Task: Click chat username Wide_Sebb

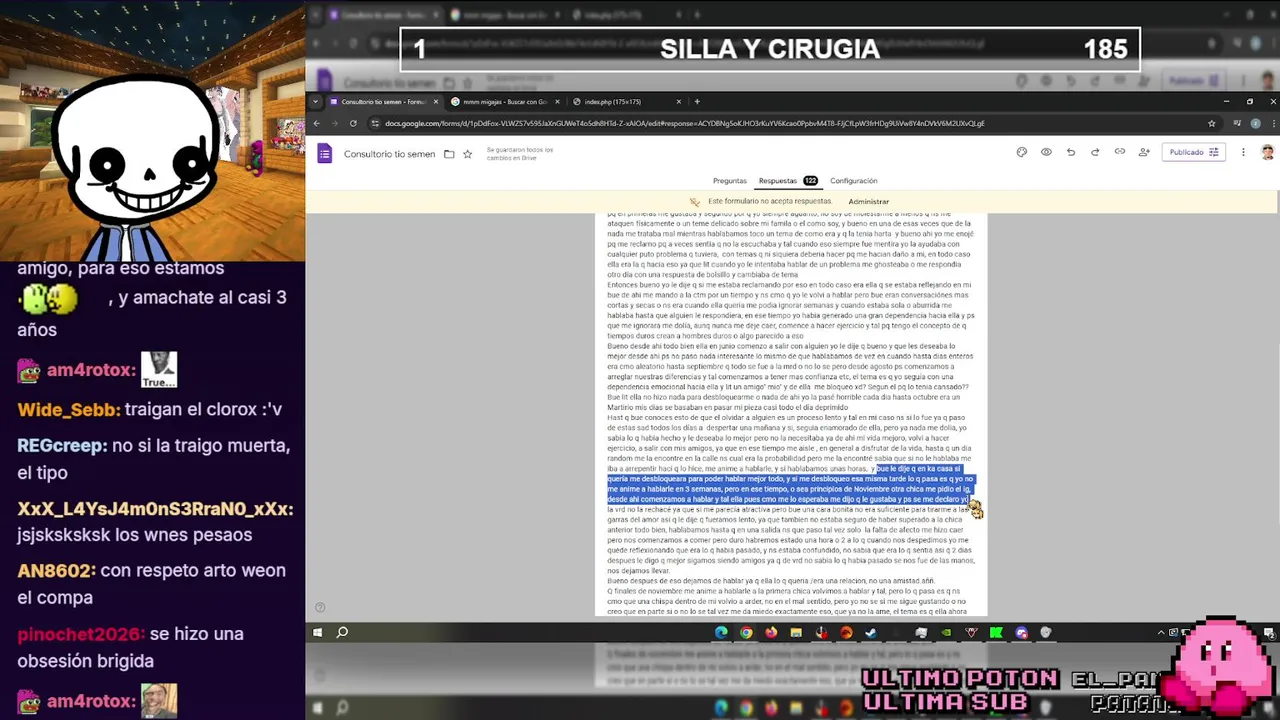Action: coord(68,409)
